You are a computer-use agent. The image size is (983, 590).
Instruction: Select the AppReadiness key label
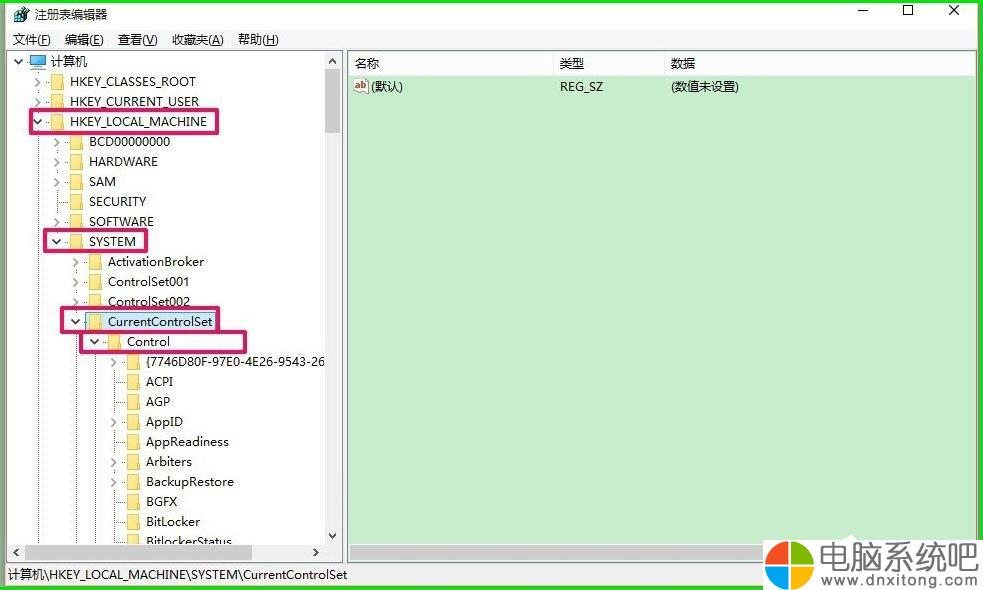pos(187,442)
